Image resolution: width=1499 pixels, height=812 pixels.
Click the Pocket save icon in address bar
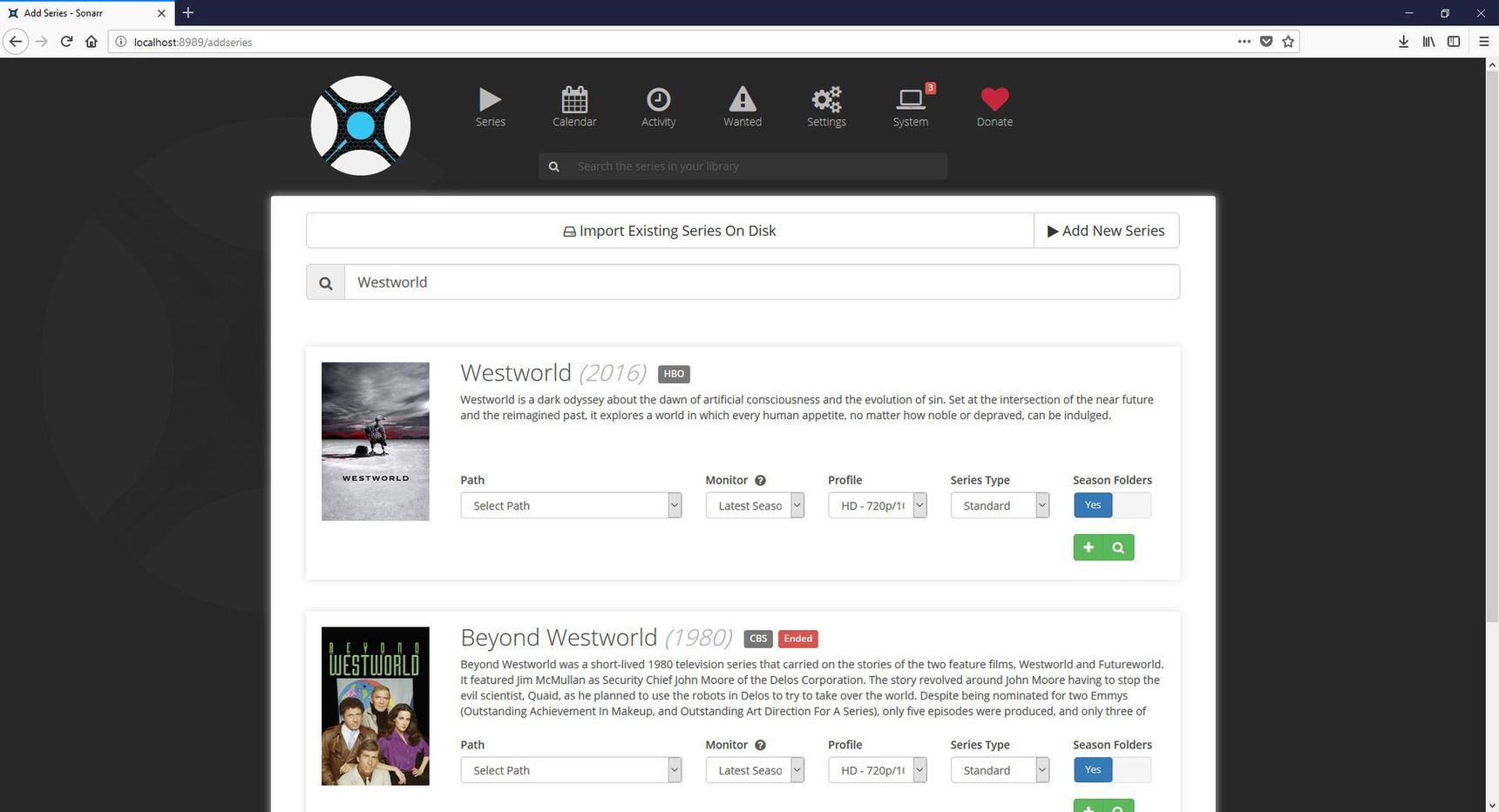click(1266, 42)
